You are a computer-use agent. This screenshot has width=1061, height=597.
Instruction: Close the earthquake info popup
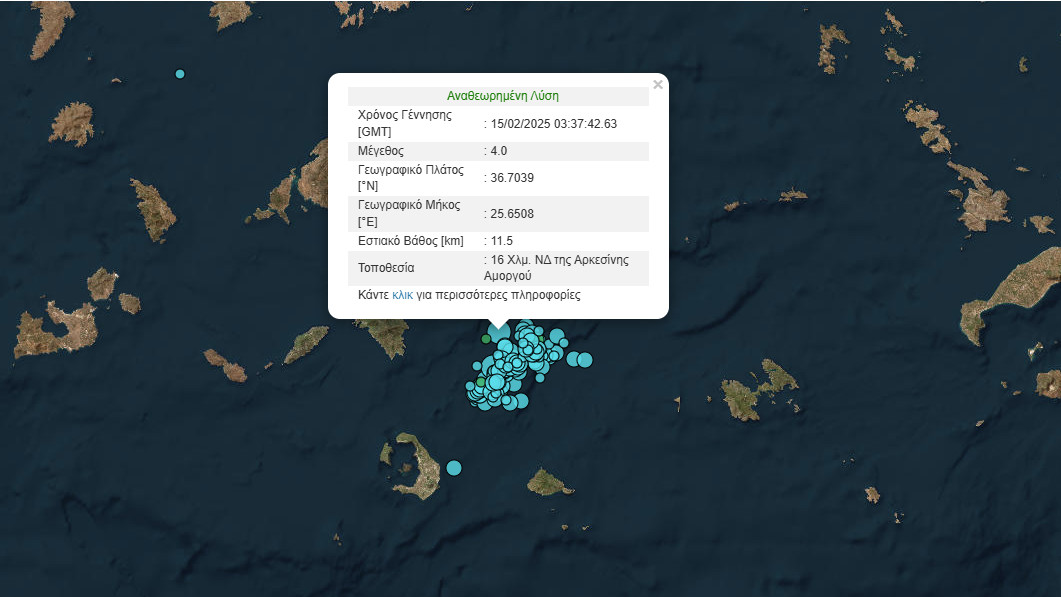pos(657,85)
